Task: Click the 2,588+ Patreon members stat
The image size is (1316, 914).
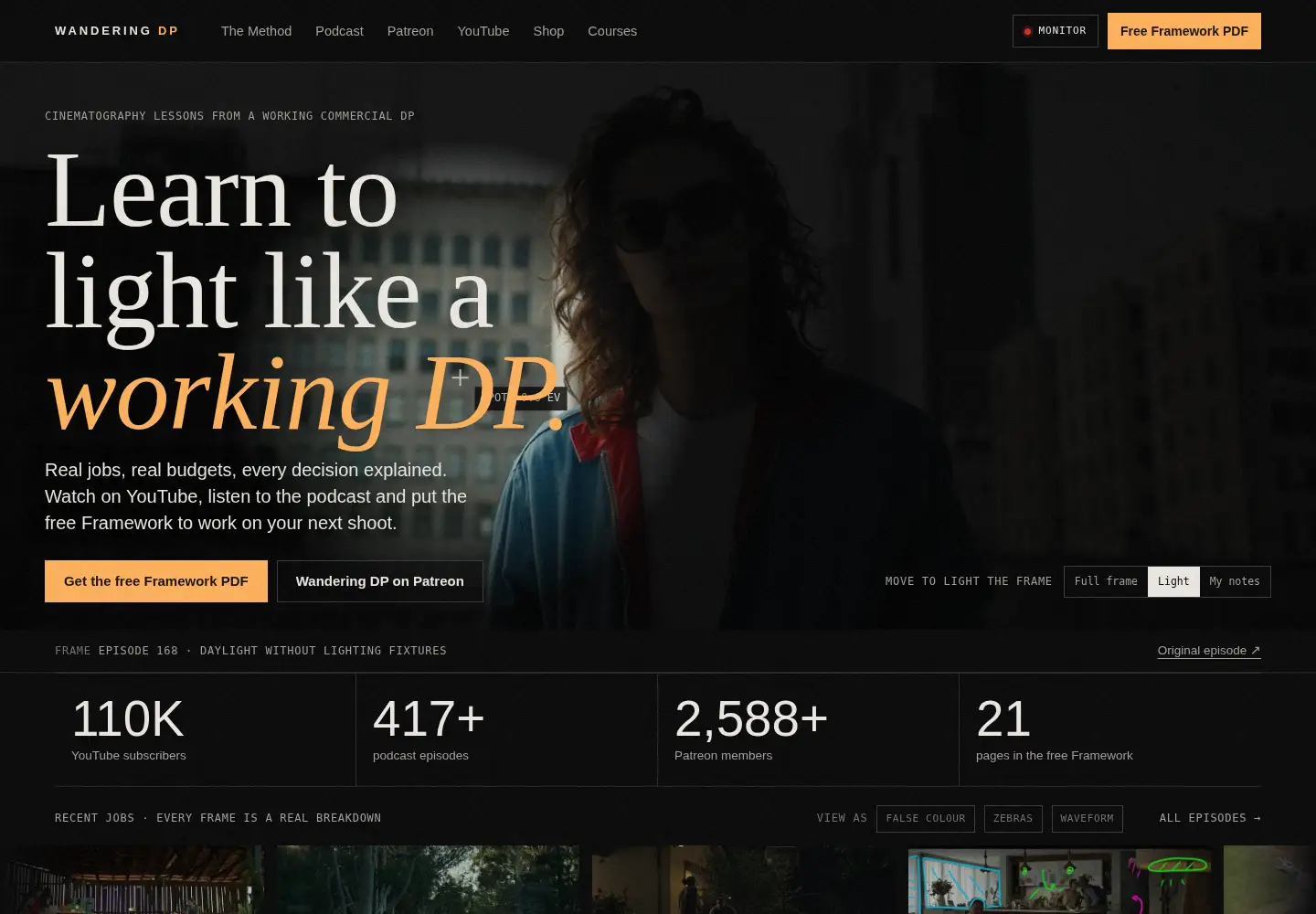Action: (x=809, y=729)
